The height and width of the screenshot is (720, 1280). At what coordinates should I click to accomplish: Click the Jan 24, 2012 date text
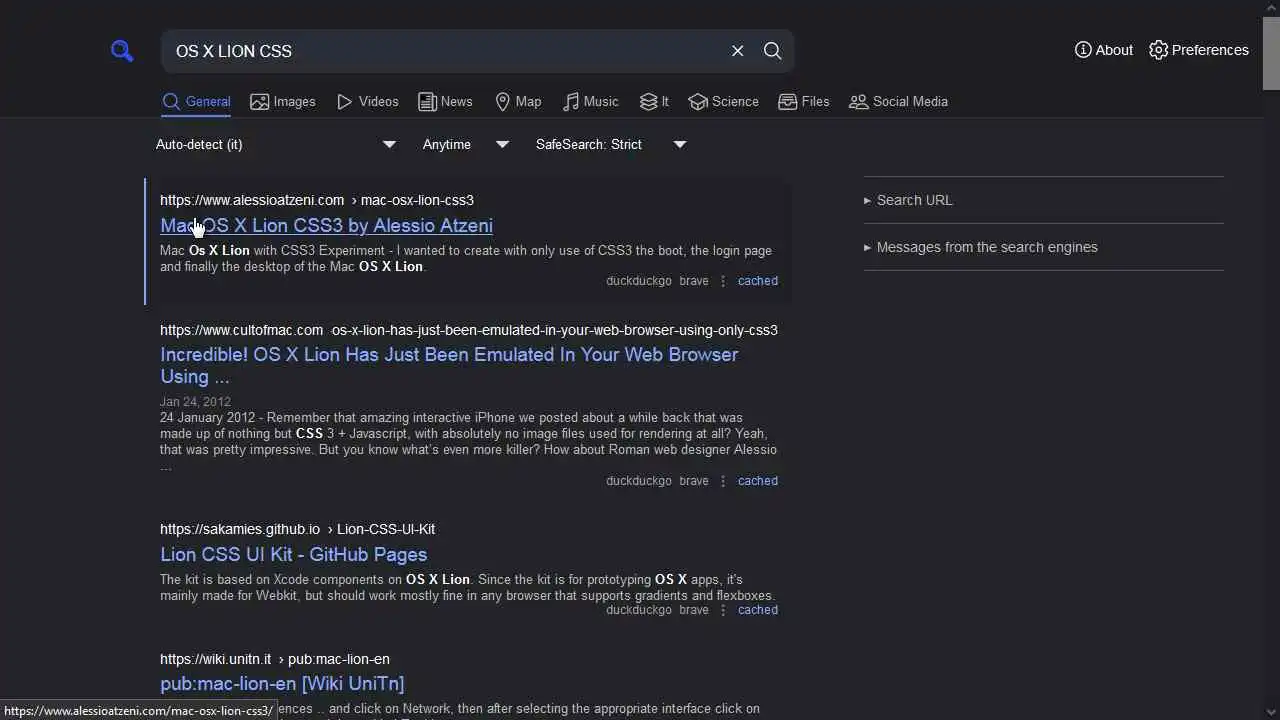click(195, 402)
